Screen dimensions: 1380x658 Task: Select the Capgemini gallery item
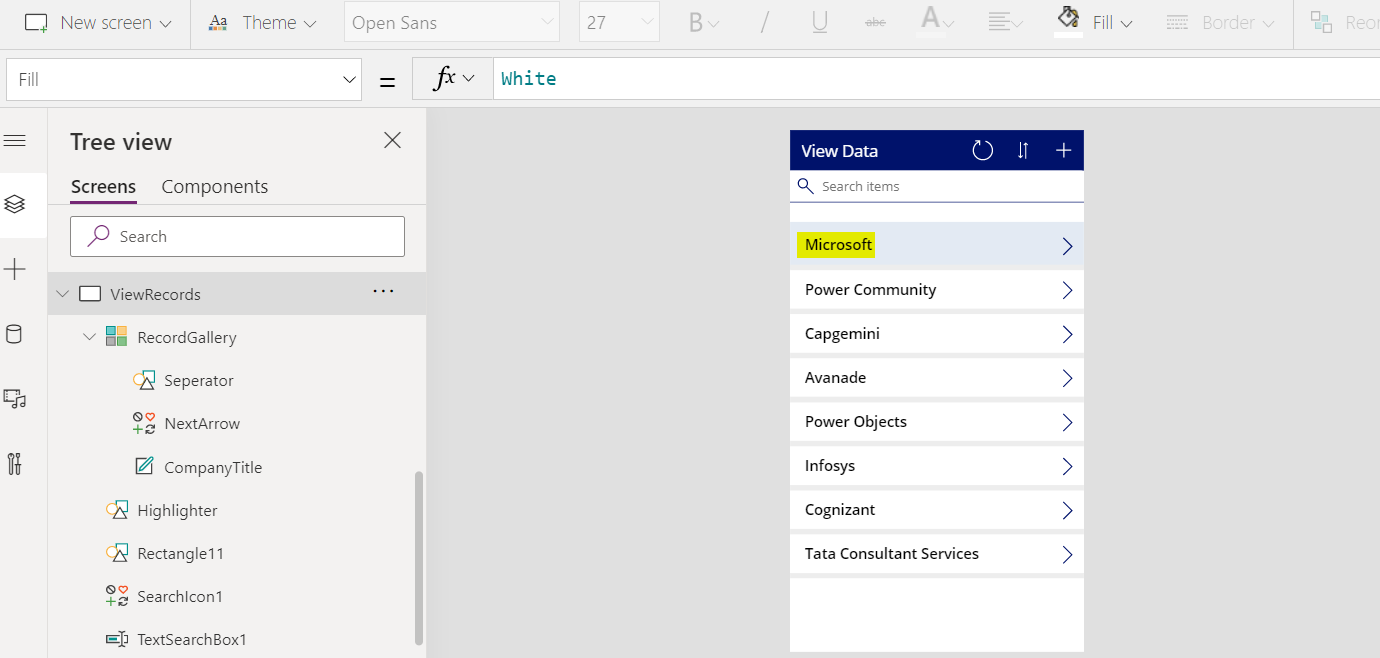937,334
